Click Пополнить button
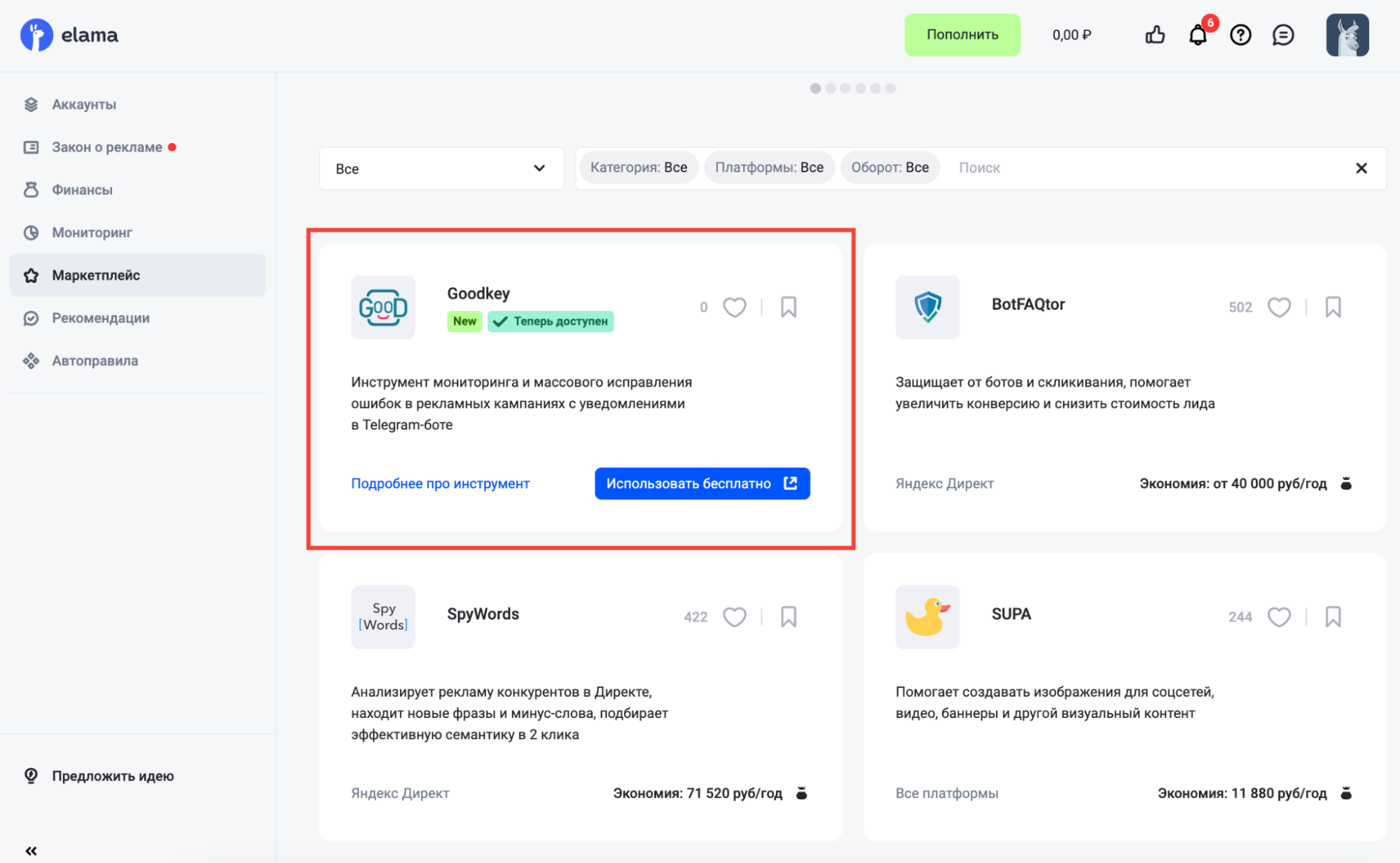 pyautogui.click(x=962, y=35)
